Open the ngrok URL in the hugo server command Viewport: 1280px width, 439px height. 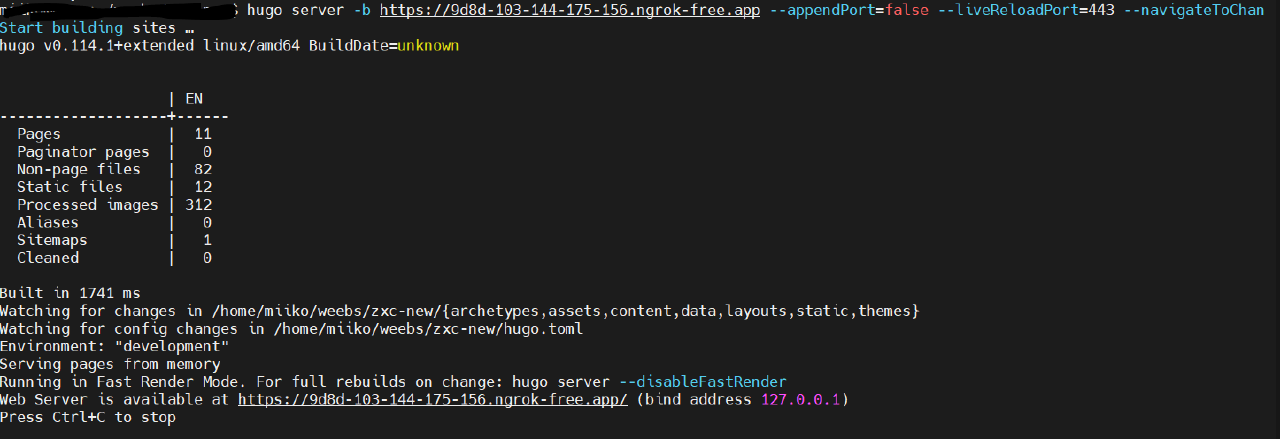[x=569, y=10]
